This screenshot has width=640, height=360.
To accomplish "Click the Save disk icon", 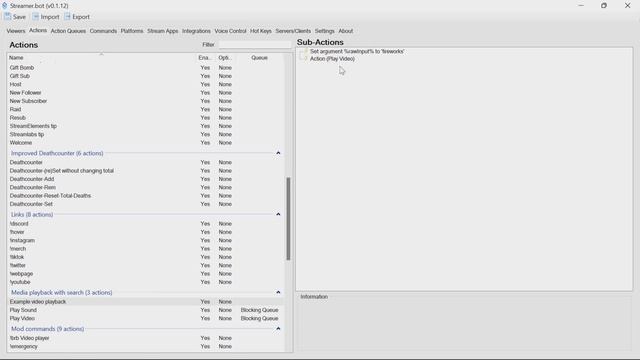I will pos(8,17).
